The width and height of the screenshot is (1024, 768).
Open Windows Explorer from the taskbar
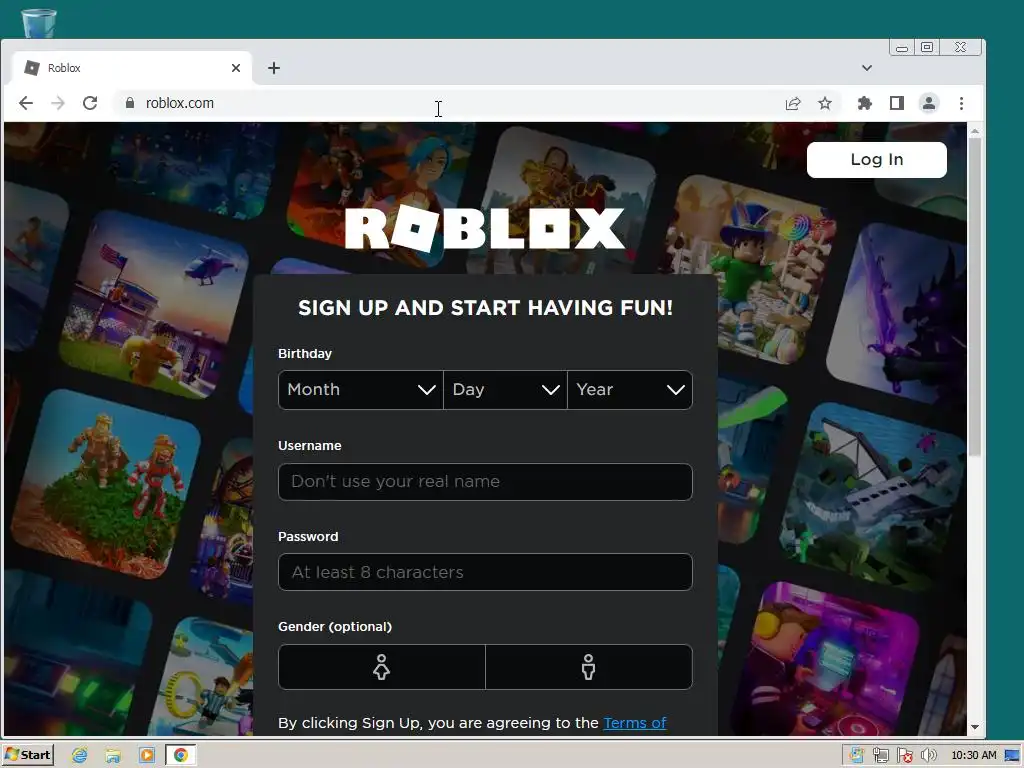click(113, 756)
